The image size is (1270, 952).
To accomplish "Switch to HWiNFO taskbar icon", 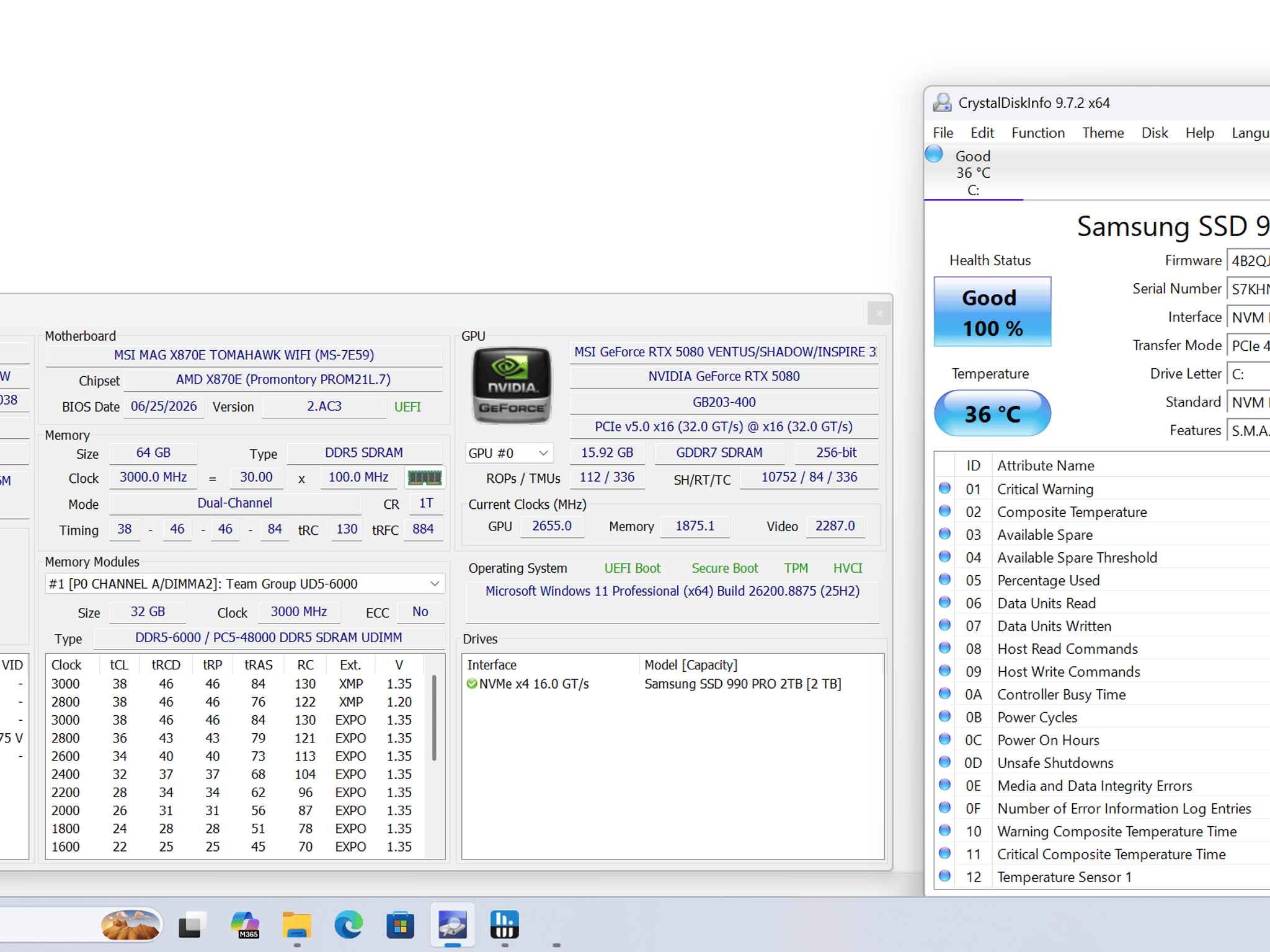I will 504,925.
